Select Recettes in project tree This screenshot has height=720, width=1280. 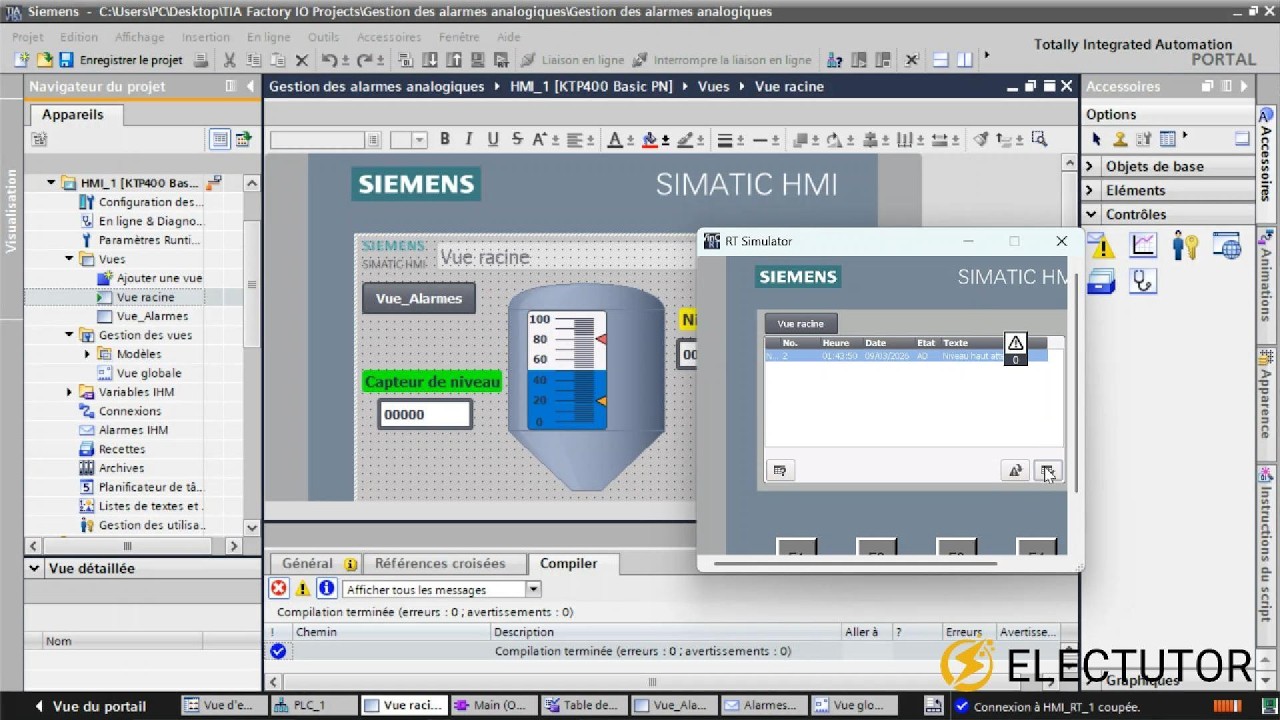click(121, 449)
